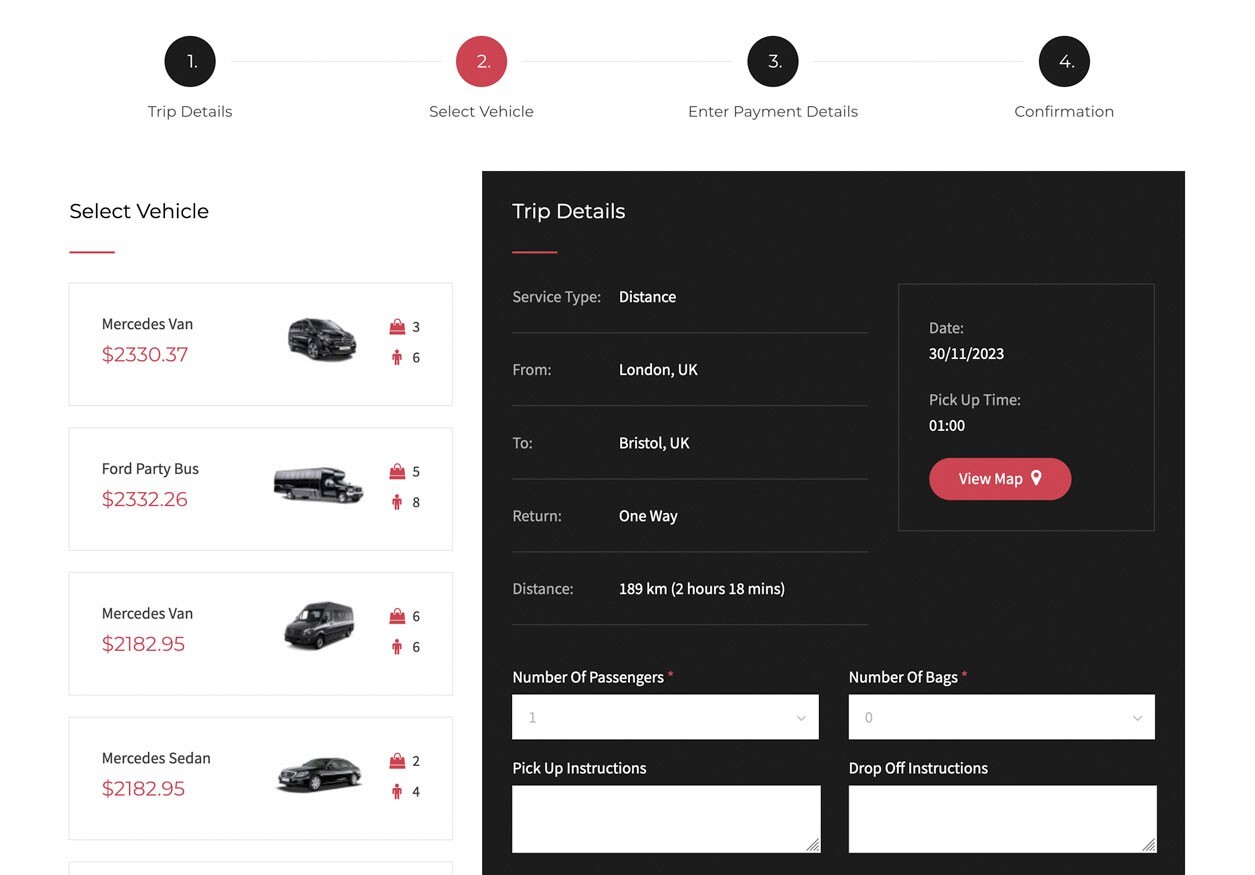The width and height of the screenshot is (1255, 875).
Task: Select the Ford Party Bus vehicle image
Action: click(x=318, y=485)
